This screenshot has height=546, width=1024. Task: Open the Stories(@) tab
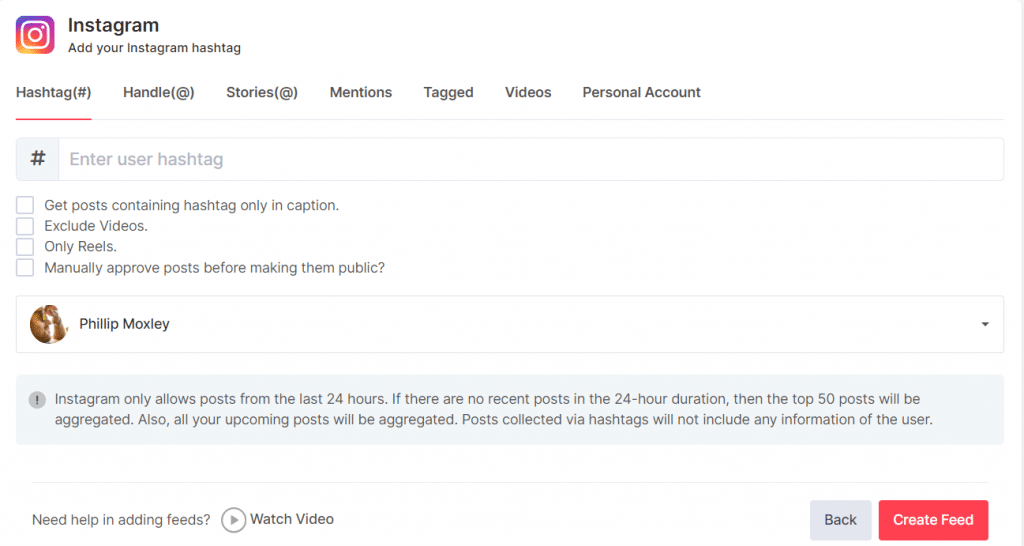262,92
